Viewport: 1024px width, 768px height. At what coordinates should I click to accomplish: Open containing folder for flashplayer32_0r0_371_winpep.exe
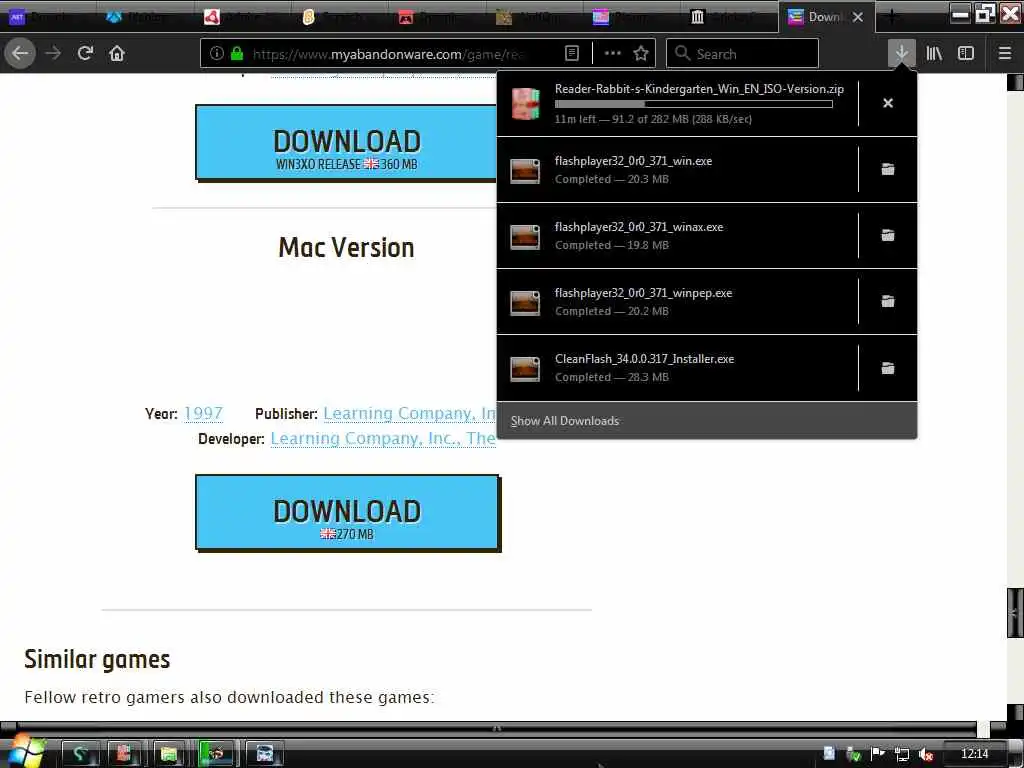pos(888,301)
